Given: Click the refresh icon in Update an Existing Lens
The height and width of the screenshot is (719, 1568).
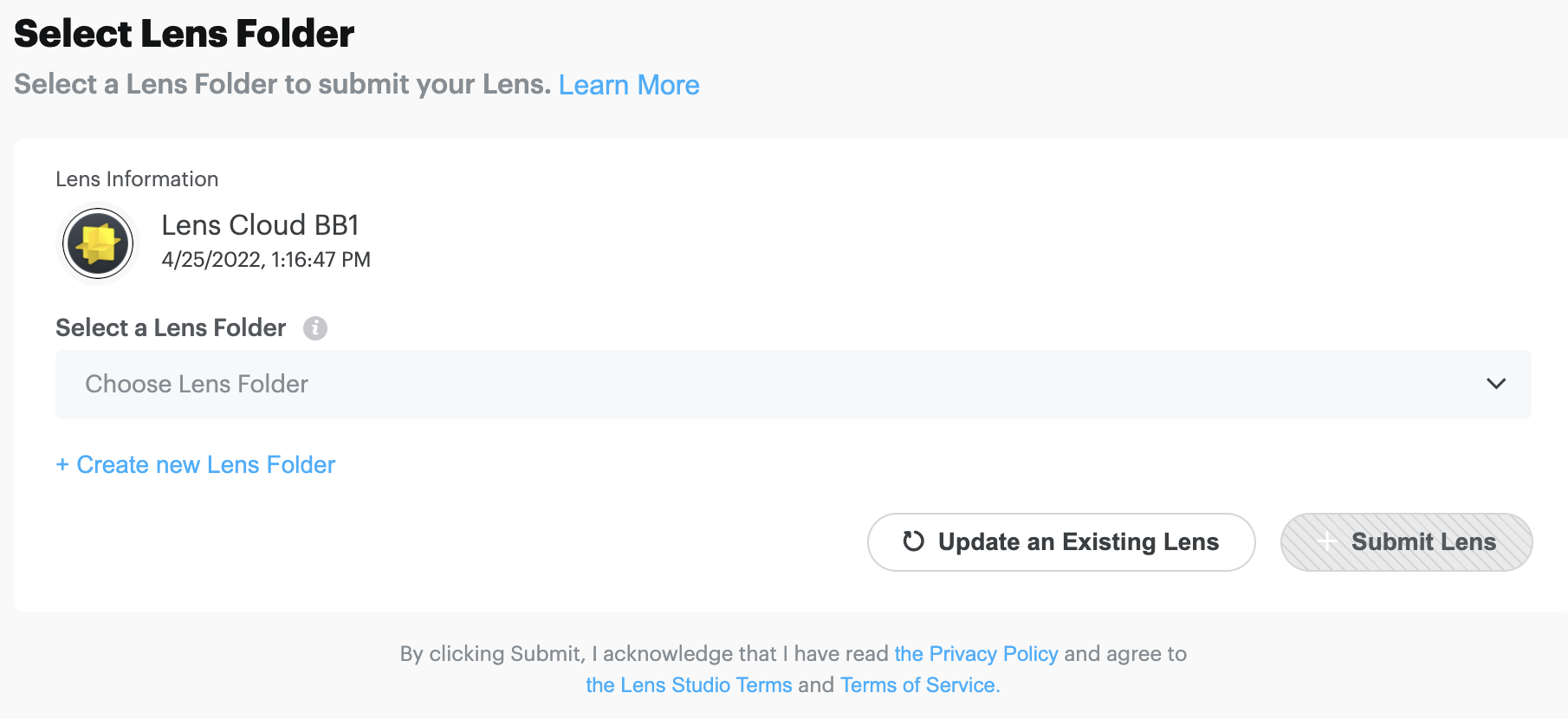Looking at the screenshot, I should click(x=913, y=541).
